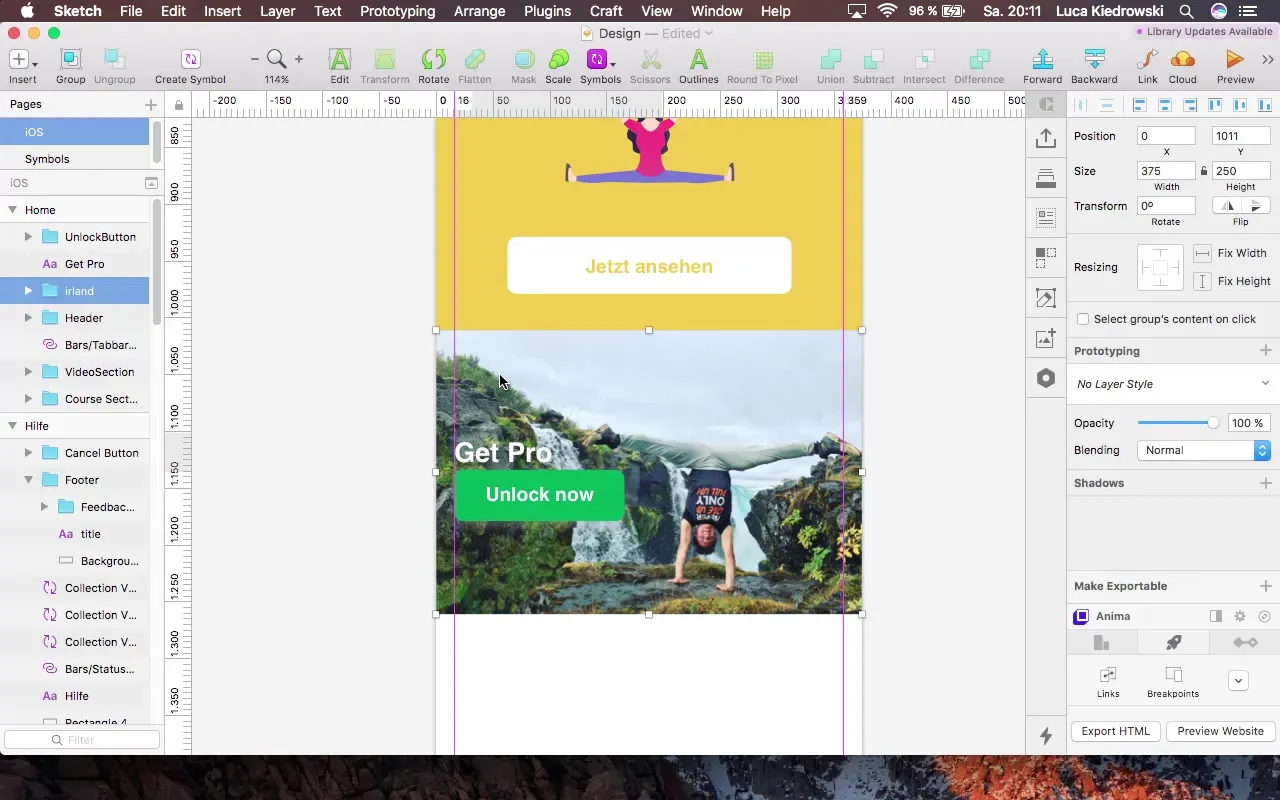Image resolution: width=1280 pixels, height=800 pixels.
Task: Click the Union boolean icon
Action: point(830,60)
